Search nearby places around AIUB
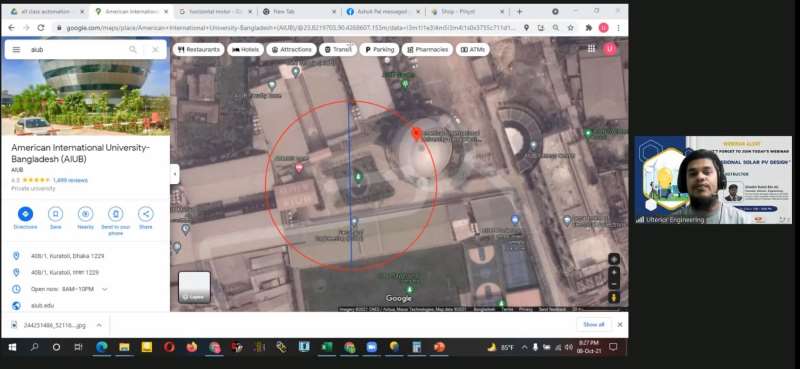The image size is (800, 369). click(x=85, y=214)
